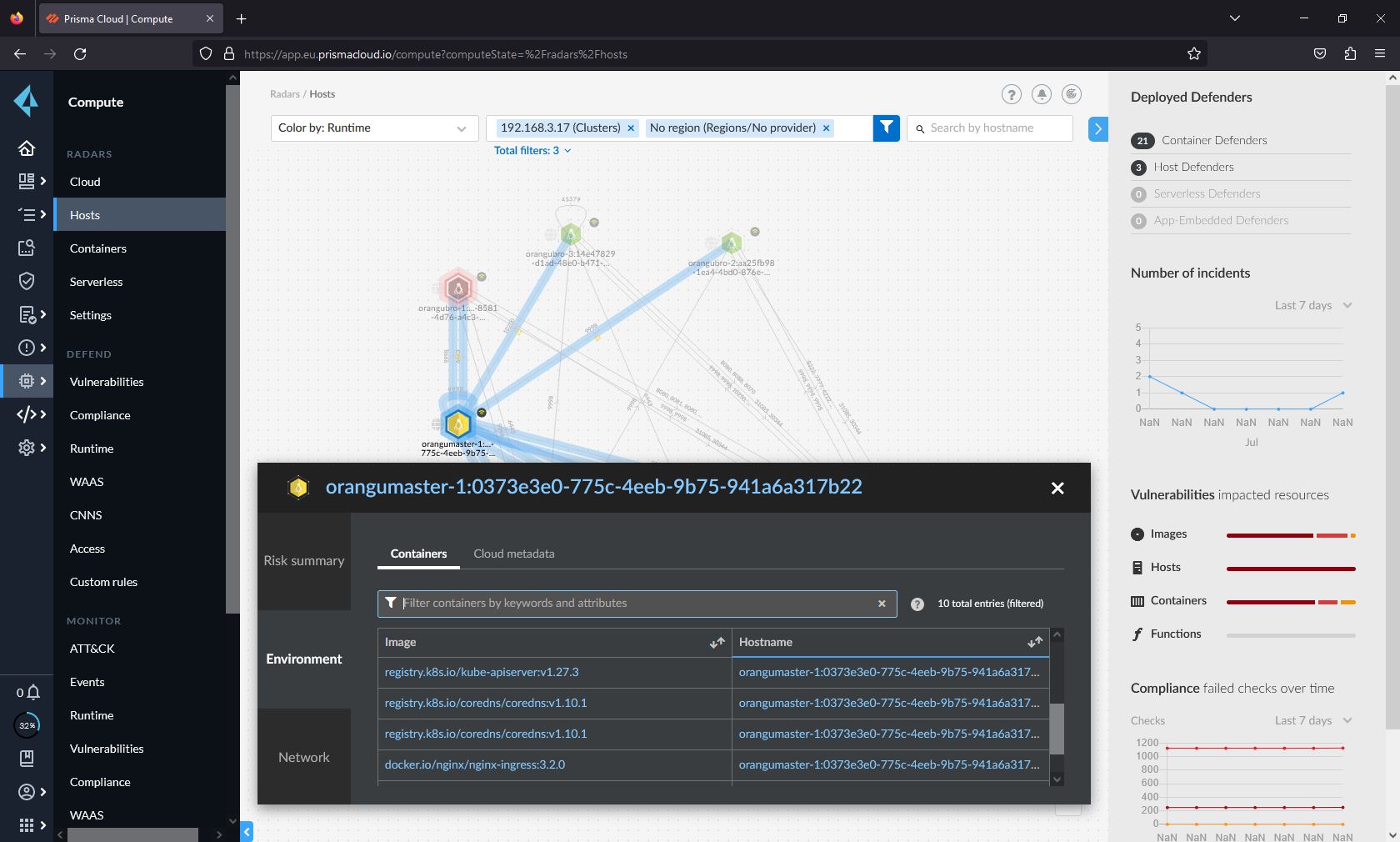This screenshot has width=1400, height=842.
Task: Expand Total filters: 3
Action: click(x=532, y=151)
